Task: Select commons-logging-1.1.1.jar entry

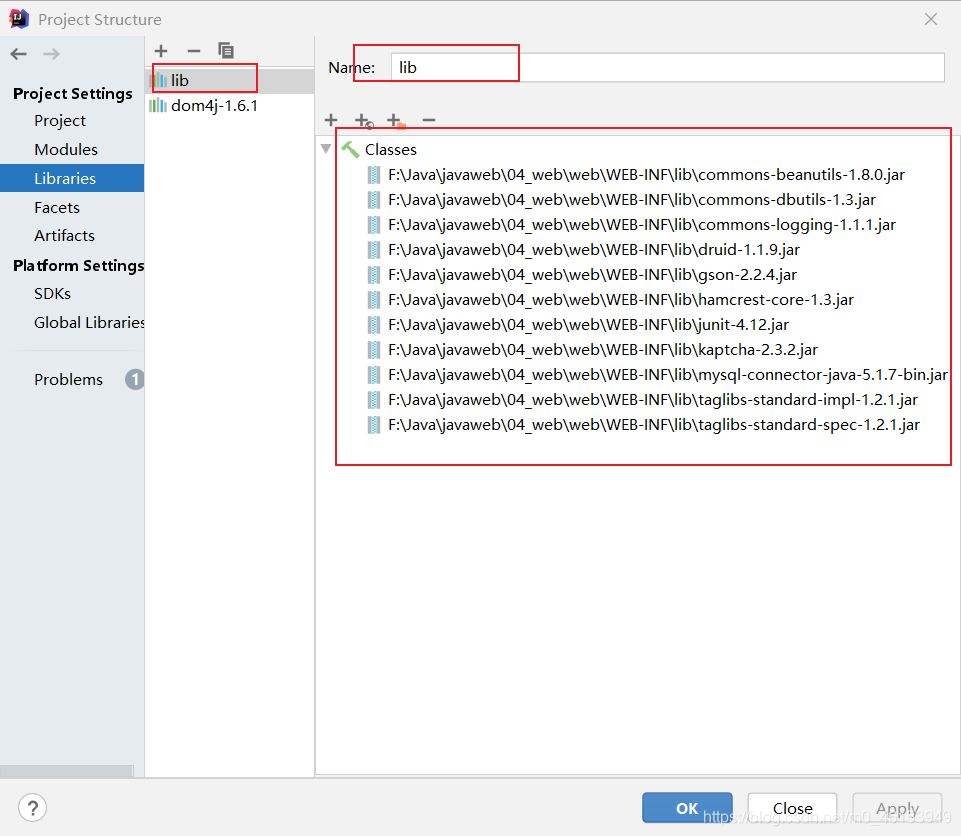Action: 642,225
